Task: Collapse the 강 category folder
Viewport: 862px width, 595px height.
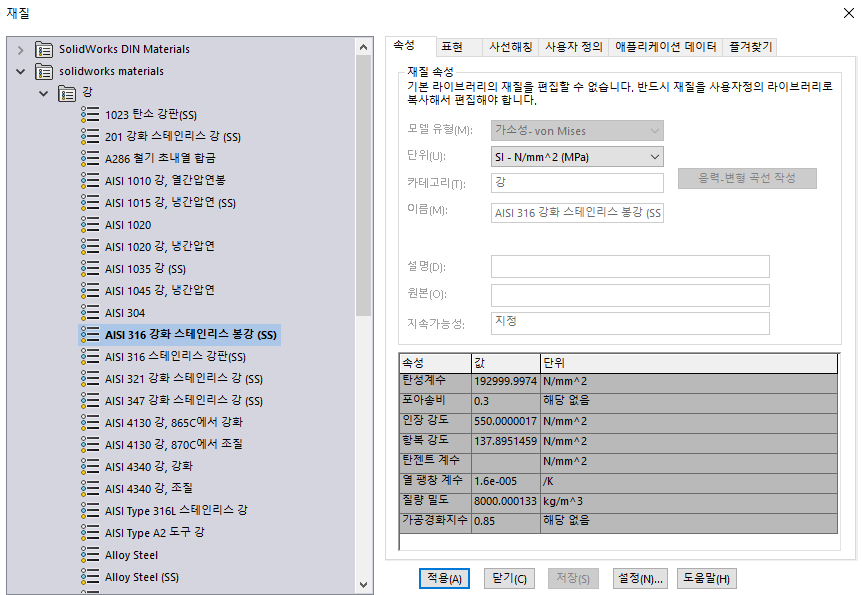Action: click(44, 93)
